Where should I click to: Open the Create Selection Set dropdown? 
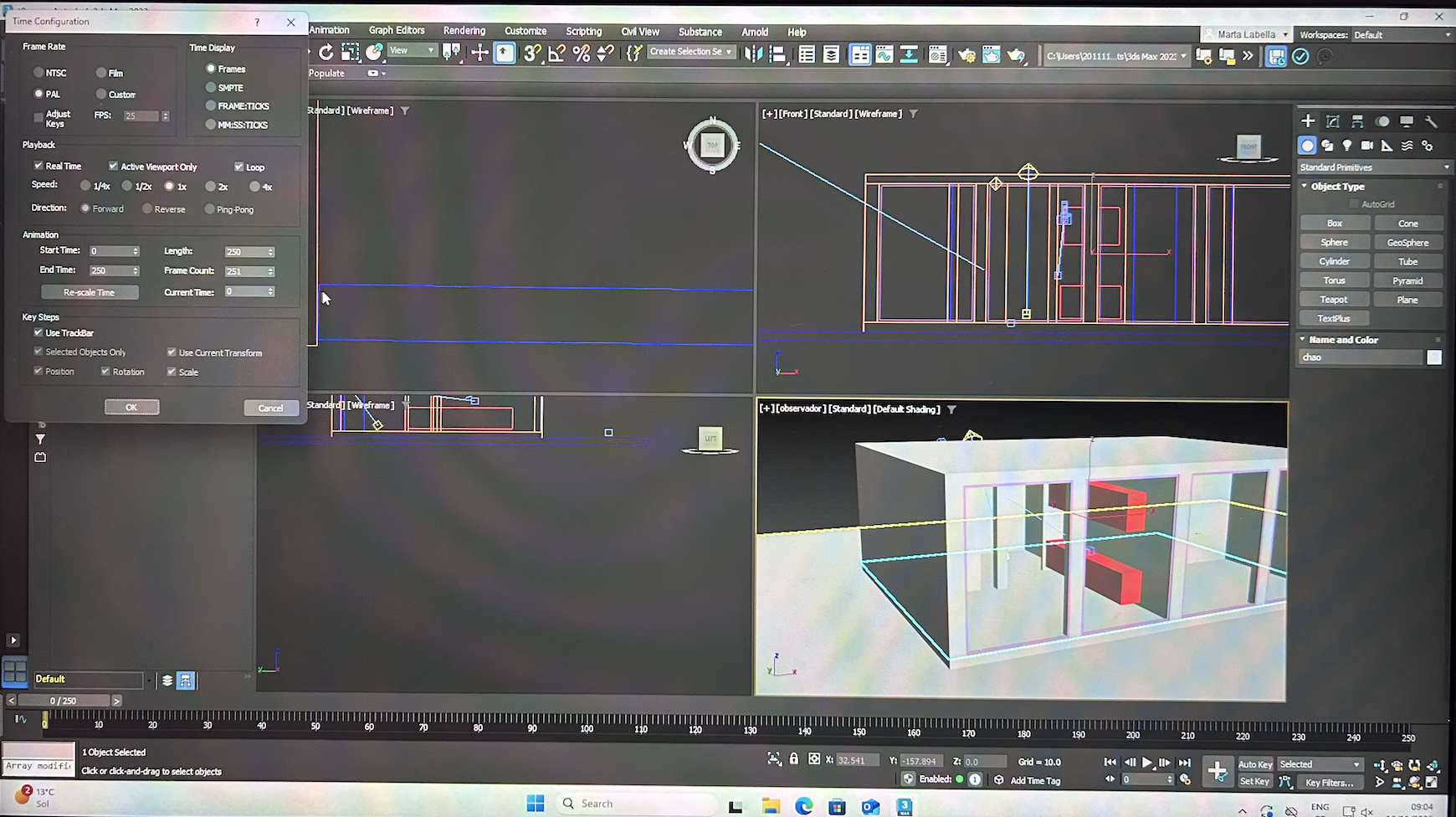[691, 52]
